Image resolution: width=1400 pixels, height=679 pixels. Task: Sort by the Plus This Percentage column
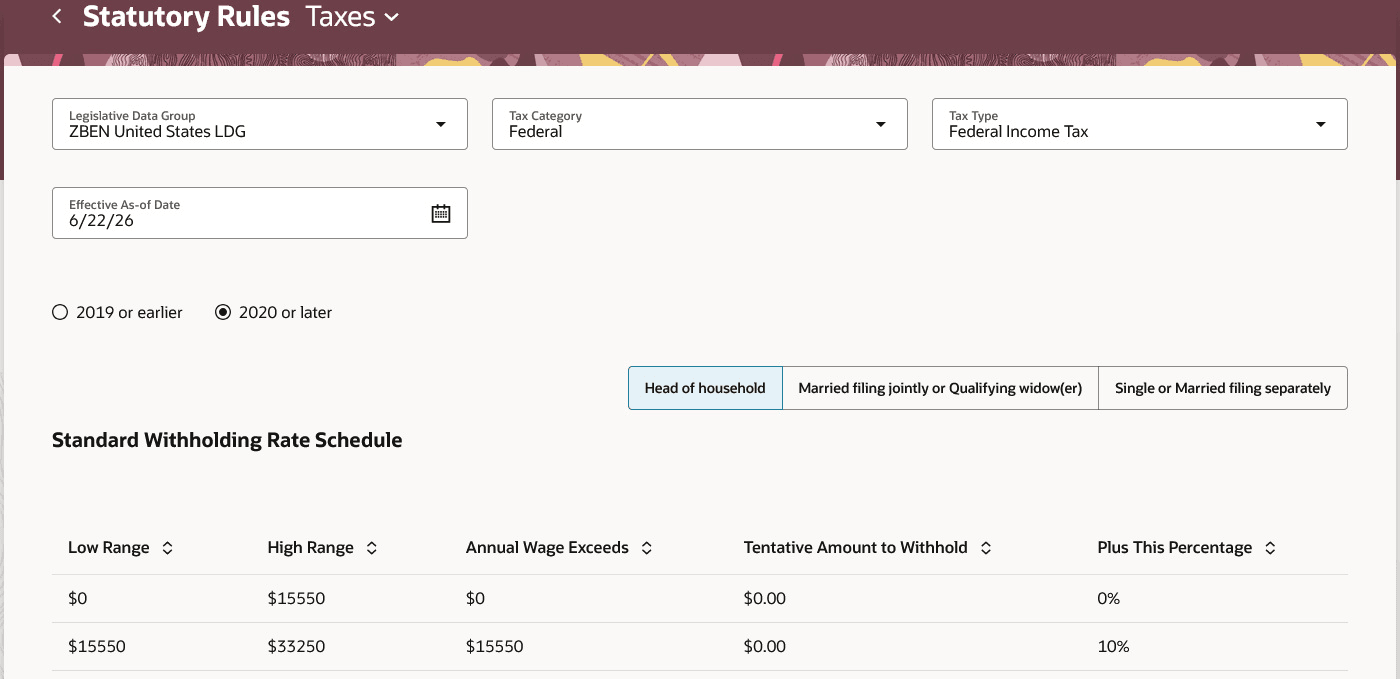pyautogui.click(x=1270, y=548)
